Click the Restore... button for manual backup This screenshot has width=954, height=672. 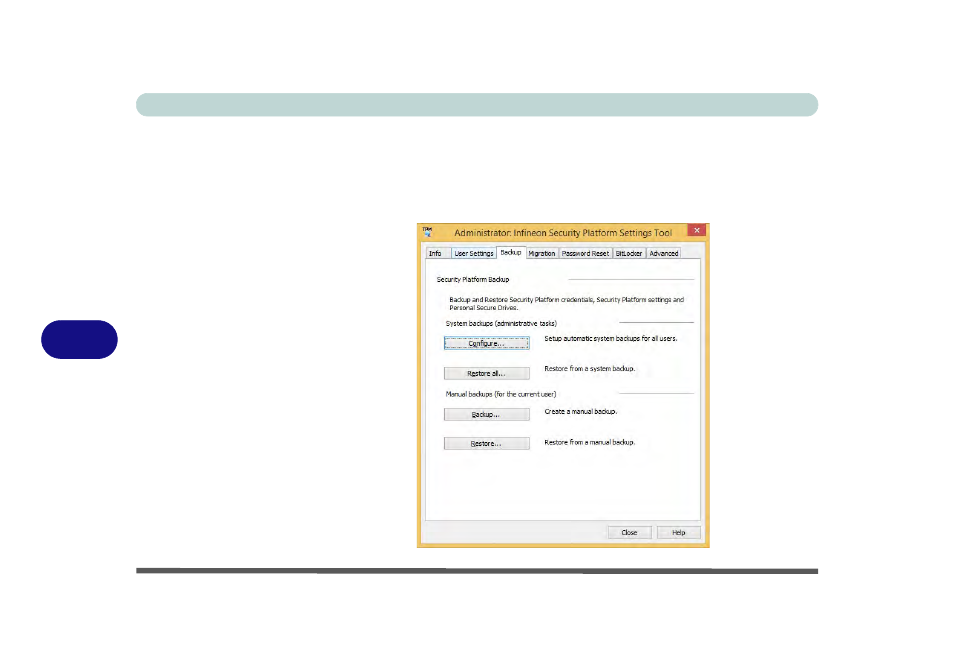pyautogui.click(x=486, y=443)
